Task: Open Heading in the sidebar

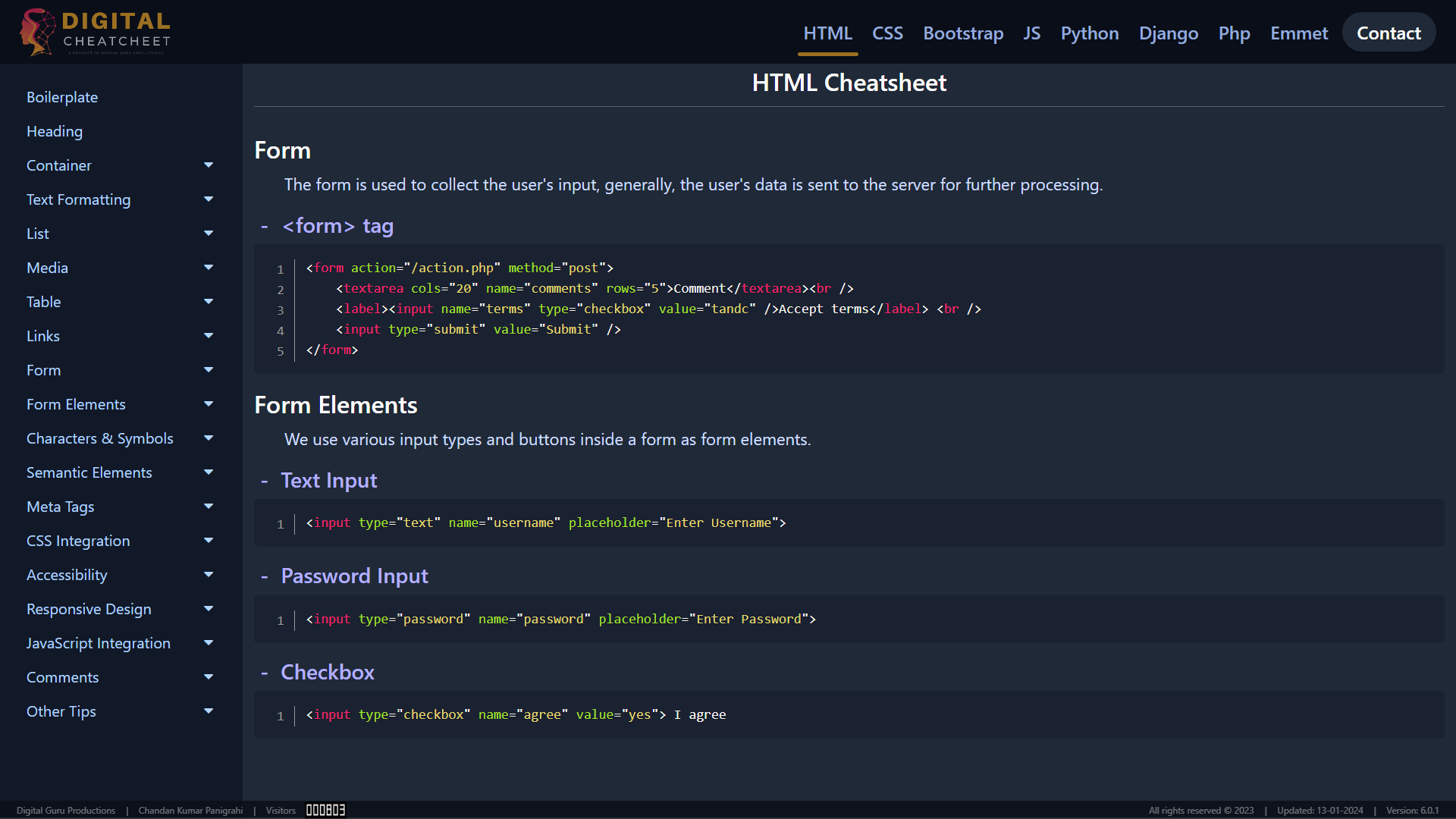Action: tap(55, 131)
